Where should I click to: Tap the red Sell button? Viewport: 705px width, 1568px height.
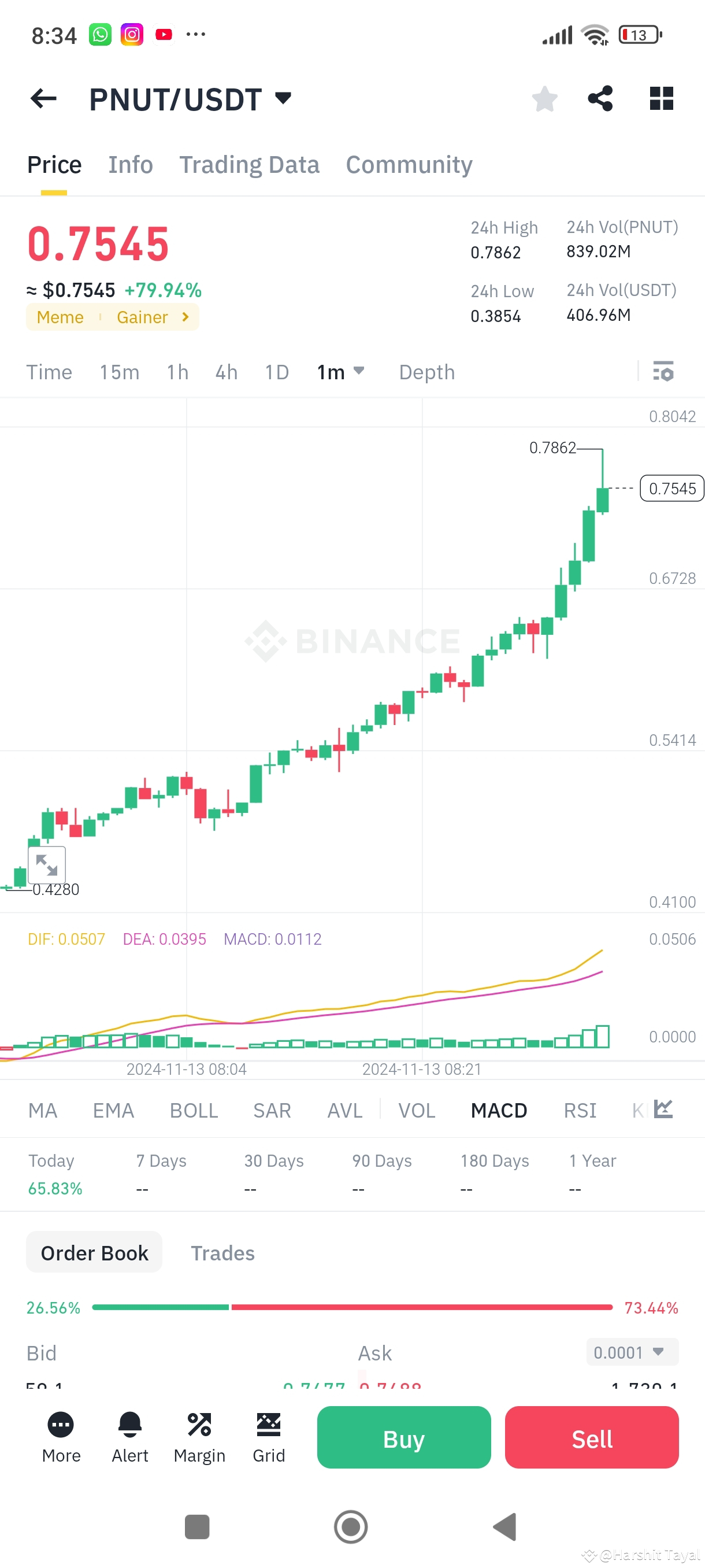pyautogui.click(x=591, y=1438)
